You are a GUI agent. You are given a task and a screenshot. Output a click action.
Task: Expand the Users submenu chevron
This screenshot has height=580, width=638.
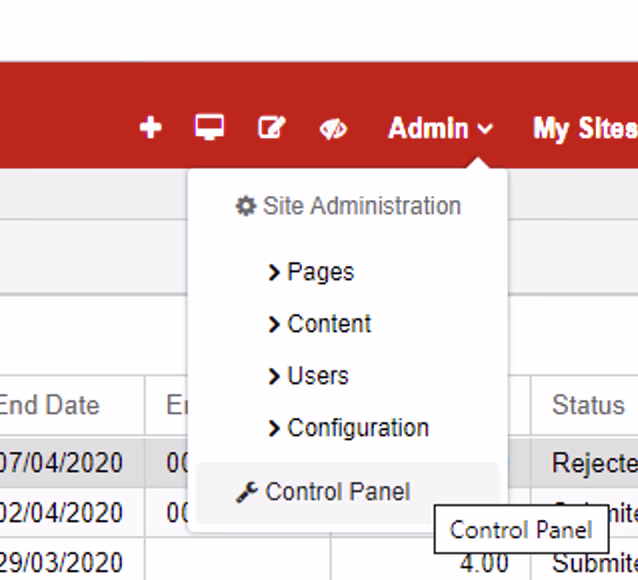pyautogui.click(x=274, y=376)
